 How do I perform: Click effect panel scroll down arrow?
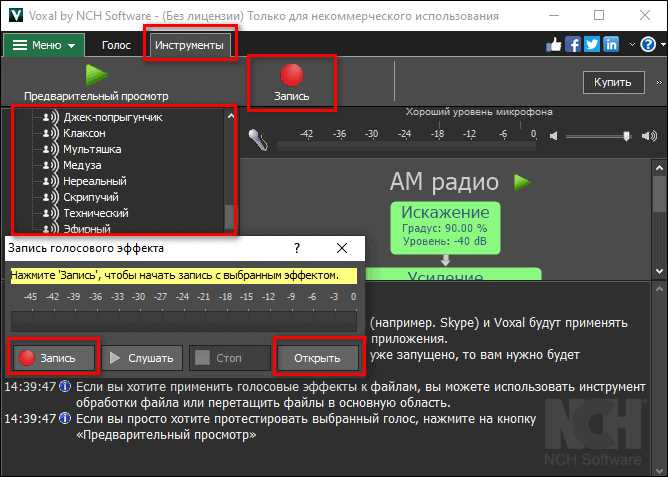tap(659, 271)
